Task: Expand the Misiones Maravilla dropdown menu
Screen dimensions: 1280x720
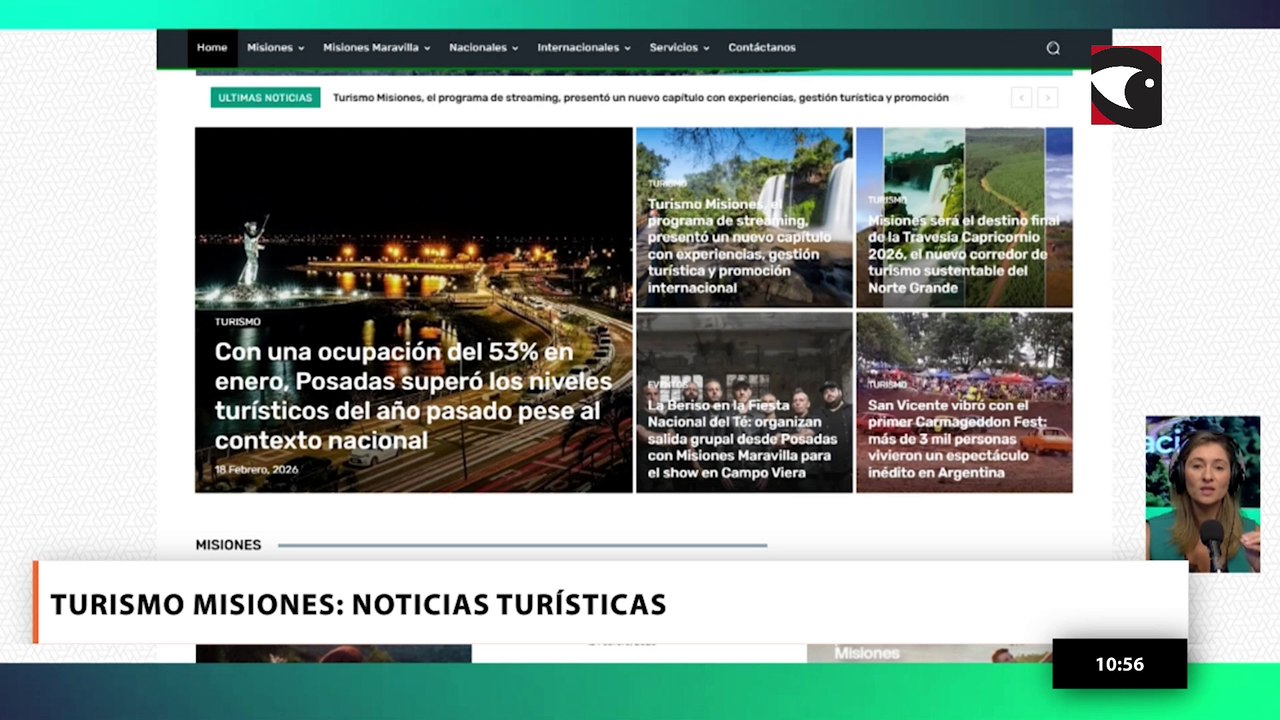Action: 376,48
